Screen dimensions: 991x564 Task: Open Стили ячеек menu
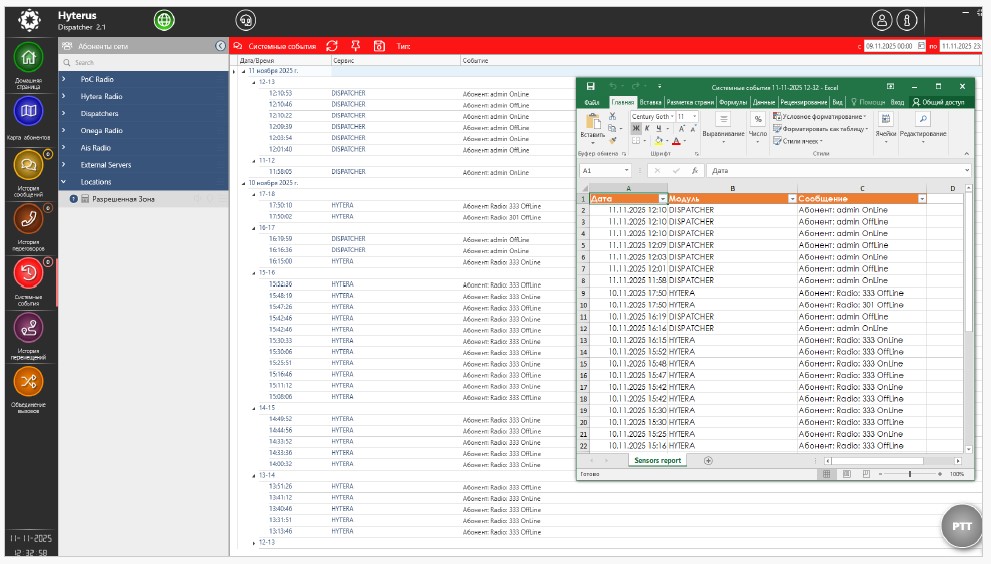pyautogui.click(x=798, y=141)
